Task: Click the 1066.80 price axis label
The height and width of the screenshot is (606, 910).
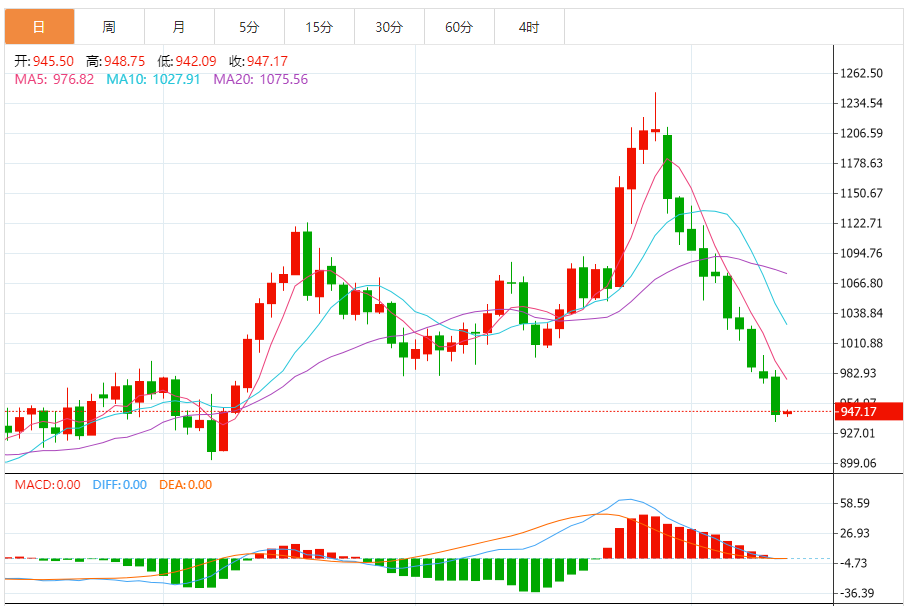Action: [861, 283]
